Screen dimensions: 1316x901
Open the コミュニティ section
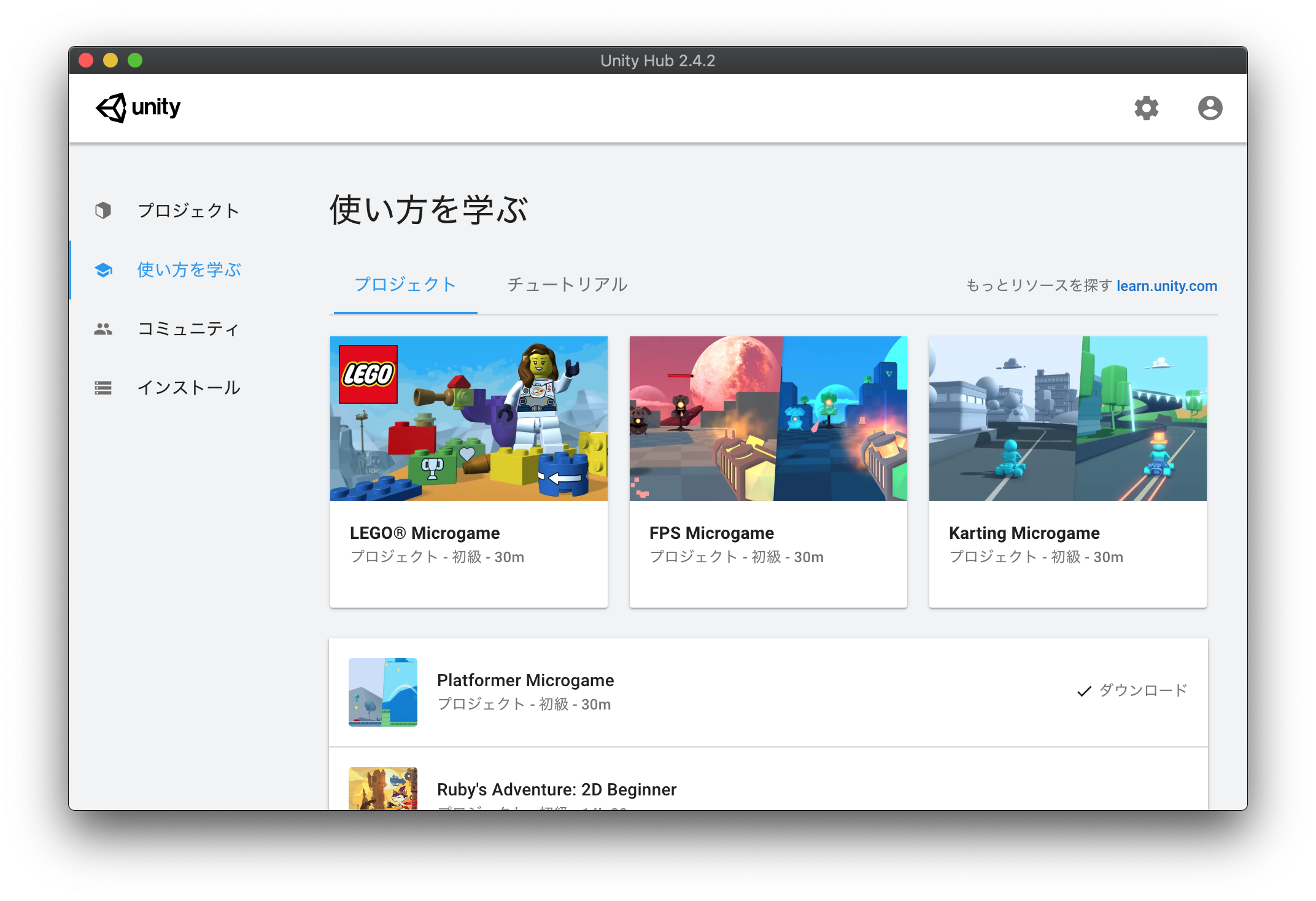pos(188,329)
